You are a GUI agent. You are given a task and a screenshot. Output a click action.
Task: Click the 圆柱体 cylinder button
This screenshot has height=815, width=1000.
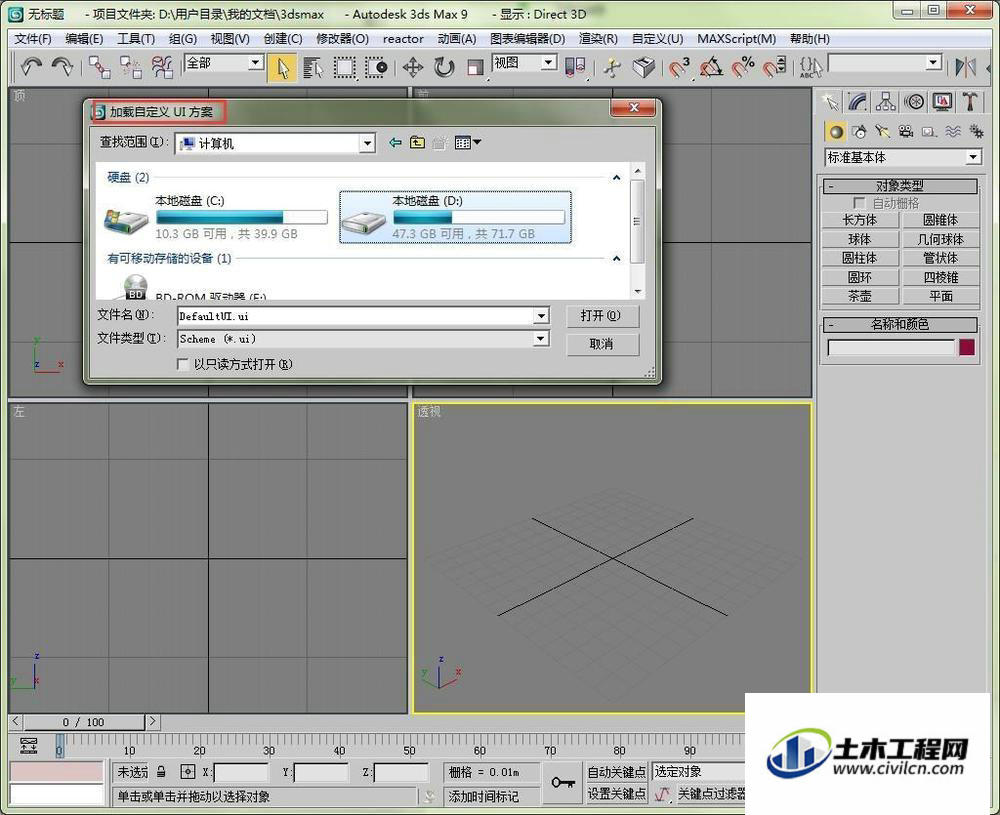click(x=860, y=258)
